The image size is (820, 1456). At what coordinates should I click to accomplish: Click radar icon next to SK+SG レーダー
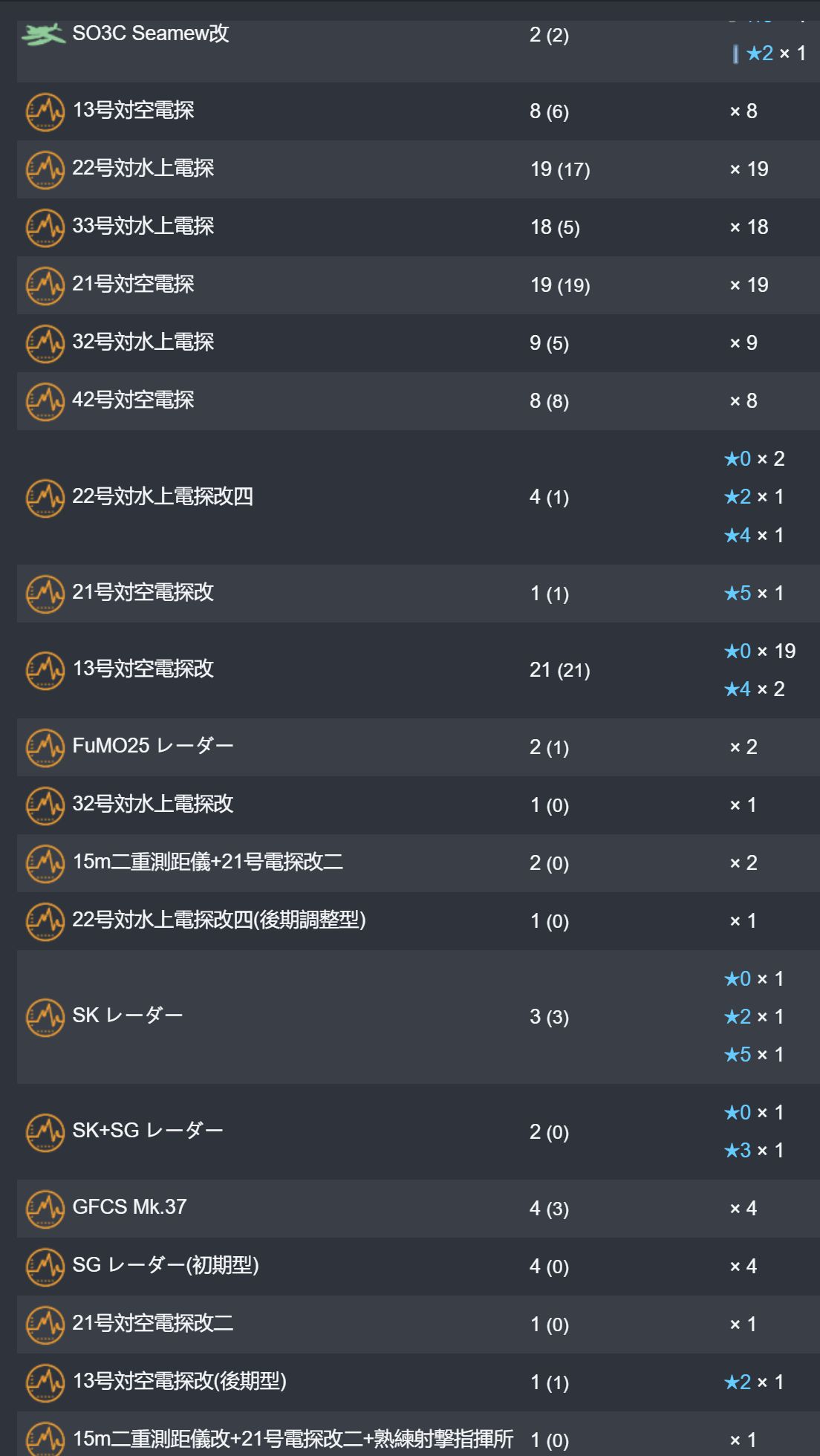pyautogui.click(x=45, y=1132)
